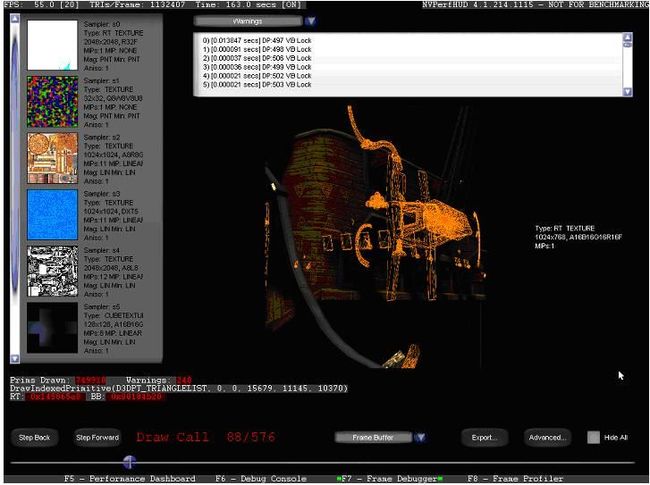Select sampler s3 blue texture thumbnail
650x485 pixels.
pyautogui.click(x=52, y=215)
